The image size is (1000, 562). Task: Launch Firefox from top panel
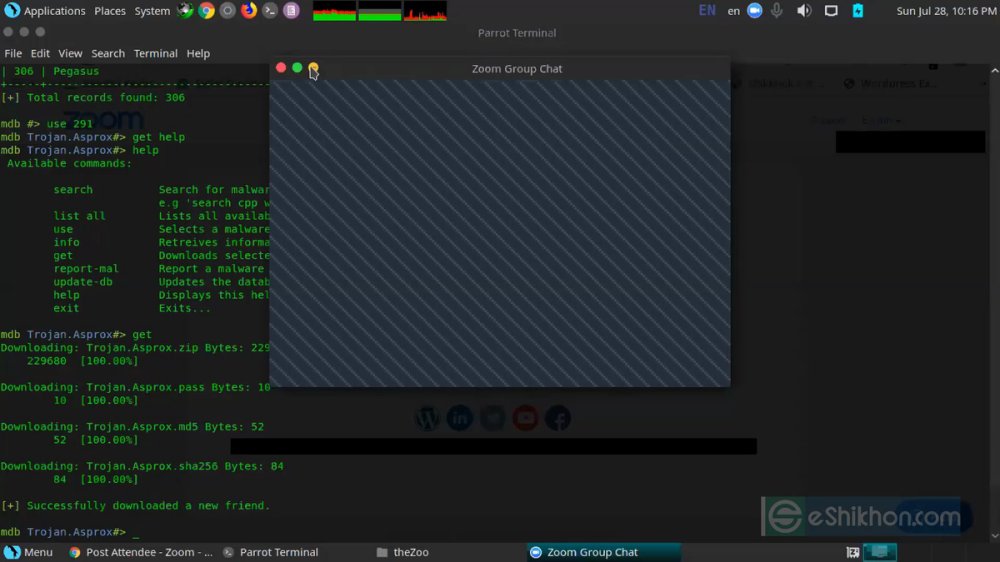pyautogui.click(x=249, y=11)
